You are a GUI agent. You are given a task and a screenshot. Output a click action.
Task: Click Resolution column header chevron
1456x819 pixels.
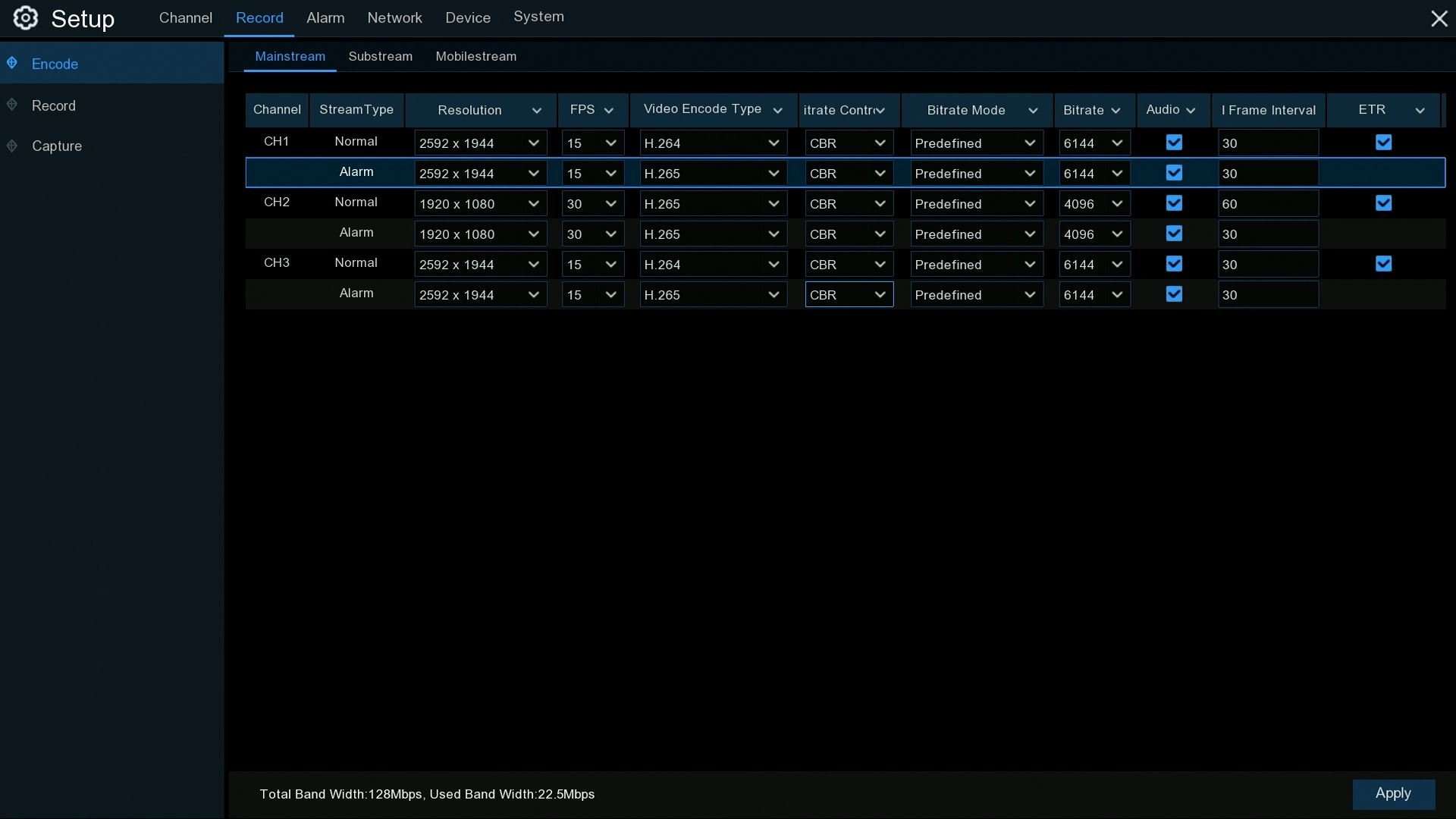(x=537, y=111)
